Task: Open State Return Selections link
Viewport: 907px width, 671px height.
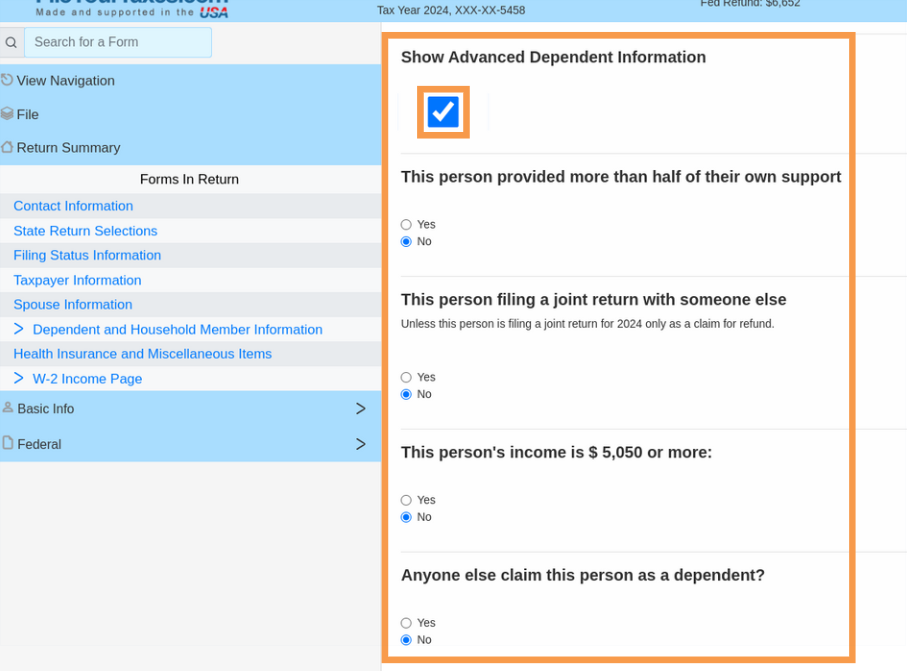Action: pyautogui.click(x=86, y=231)
